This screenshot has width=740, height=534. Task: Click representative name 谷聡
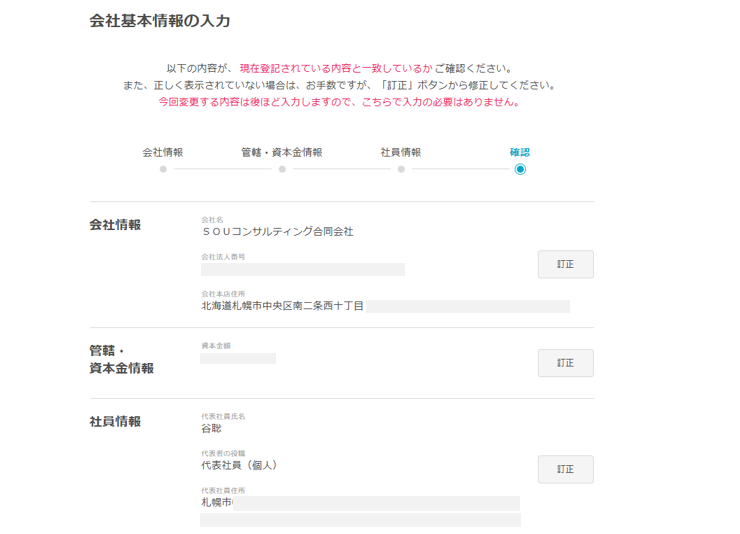click(212, 428)
